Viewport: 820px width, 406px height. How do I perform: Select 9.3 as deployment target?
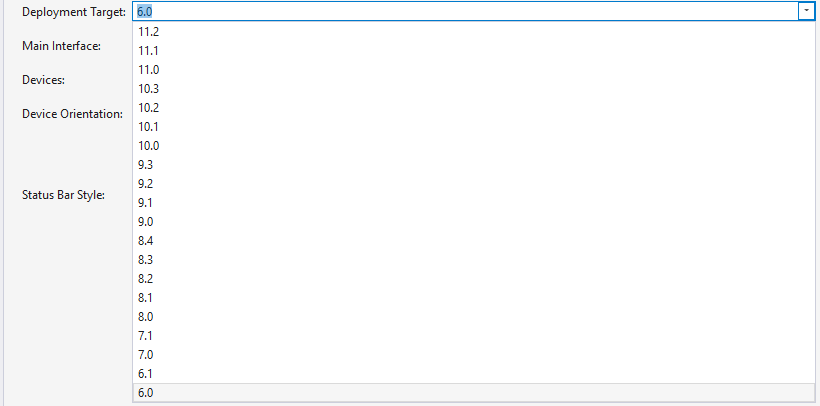[146, 165]
